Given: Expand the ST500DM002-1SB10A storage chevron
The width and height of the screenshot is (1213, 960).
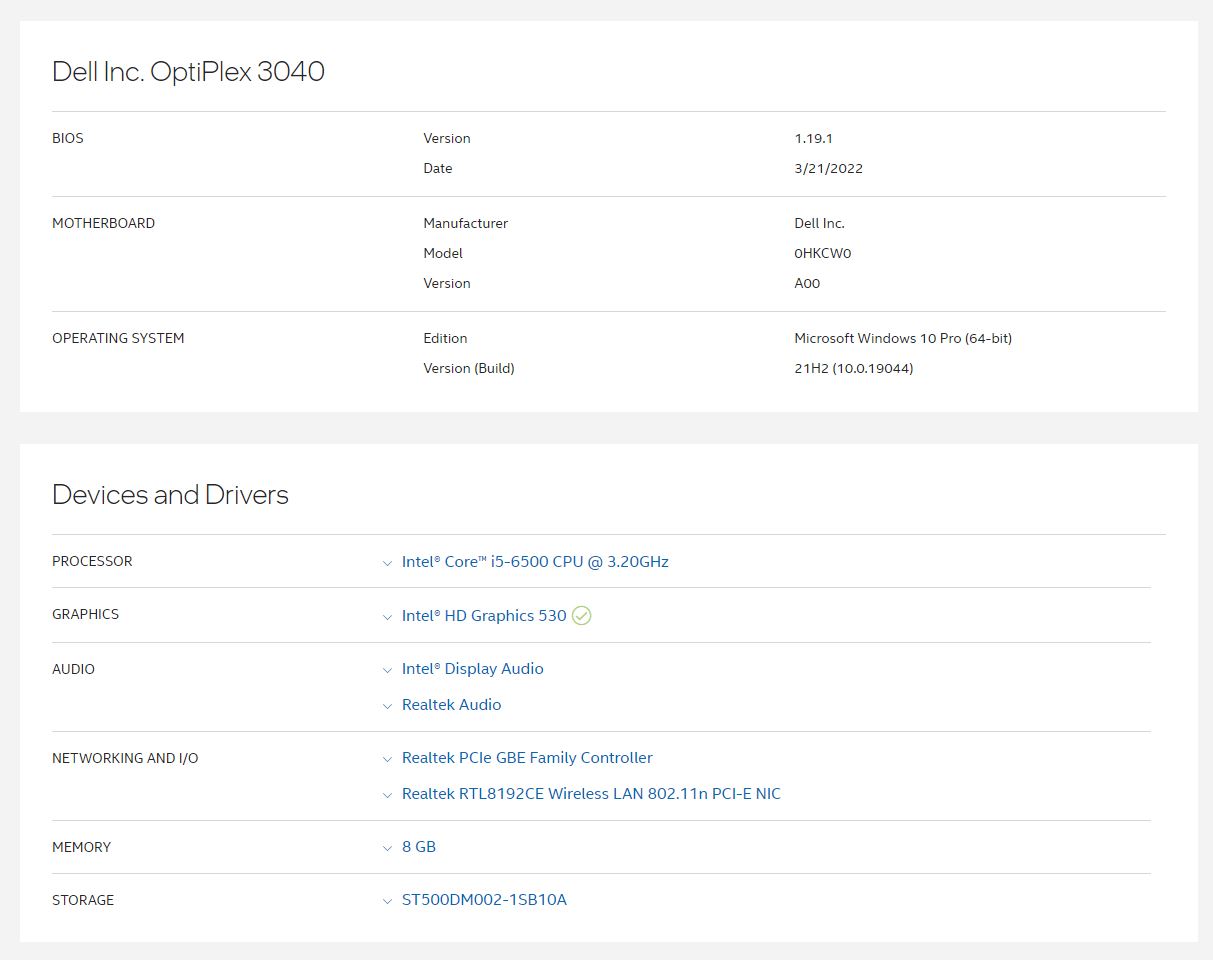Looking at the screenshot, I should 387,901.
